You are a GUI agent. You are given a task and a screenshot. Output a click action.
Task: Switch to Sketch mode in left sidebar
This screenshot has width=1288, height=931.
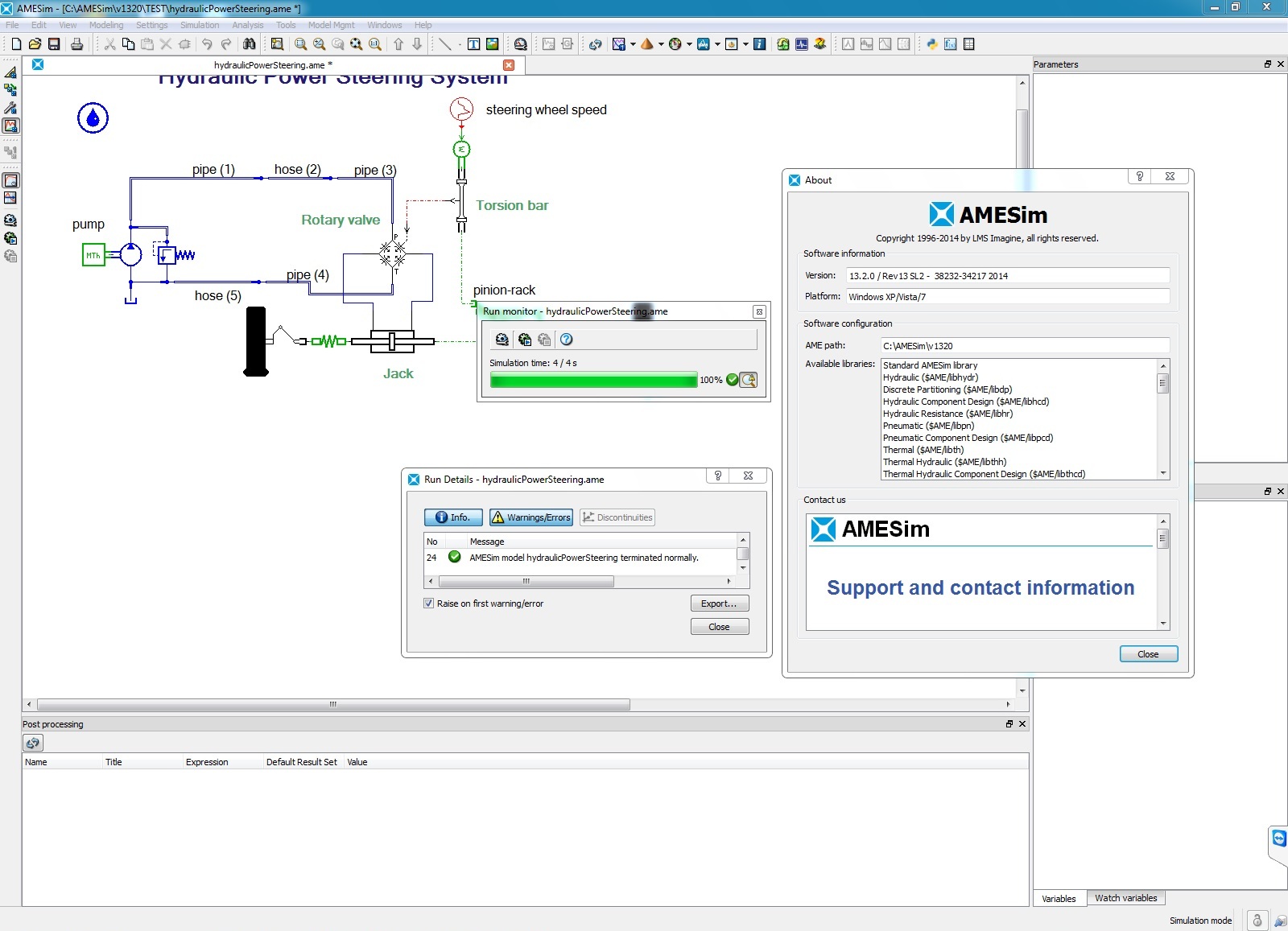coord(10,72)
